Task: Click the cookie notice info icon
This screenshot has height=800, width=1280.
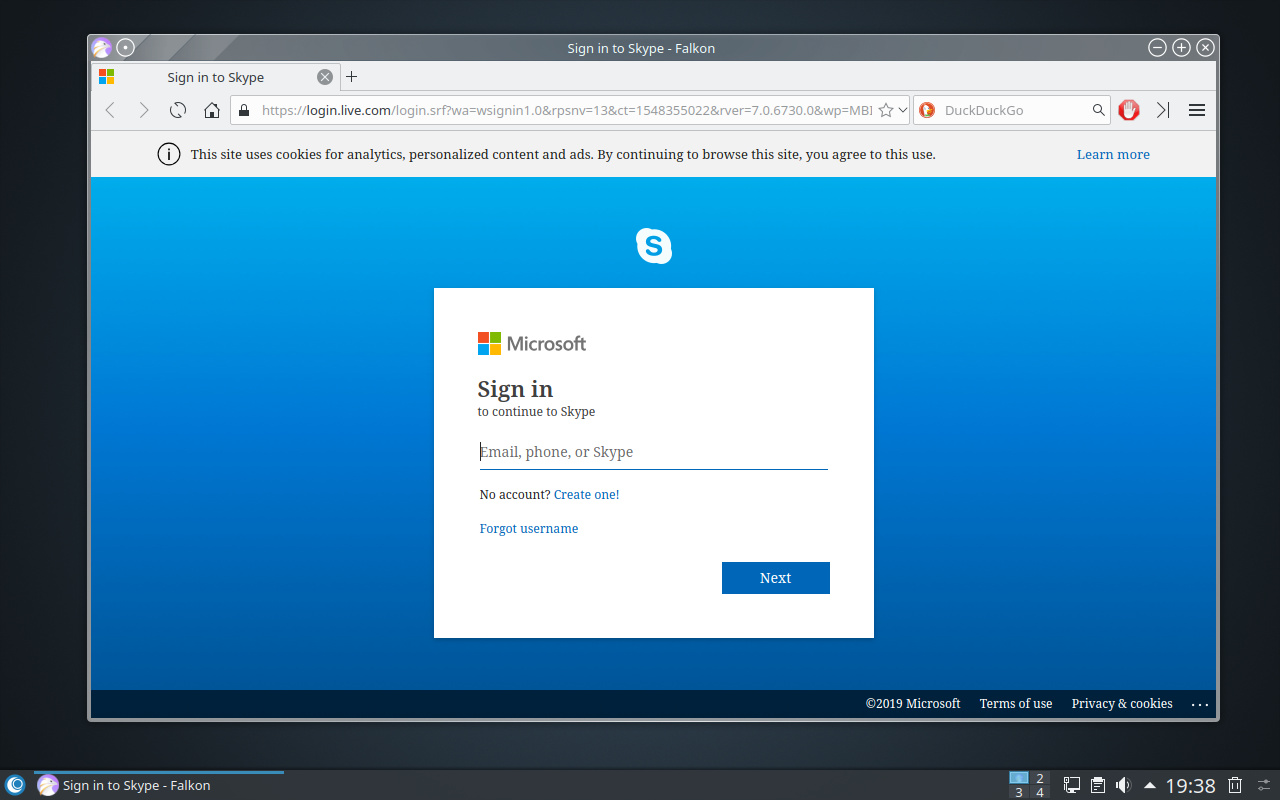Action: pyautogui.click(x=169, y=154)
